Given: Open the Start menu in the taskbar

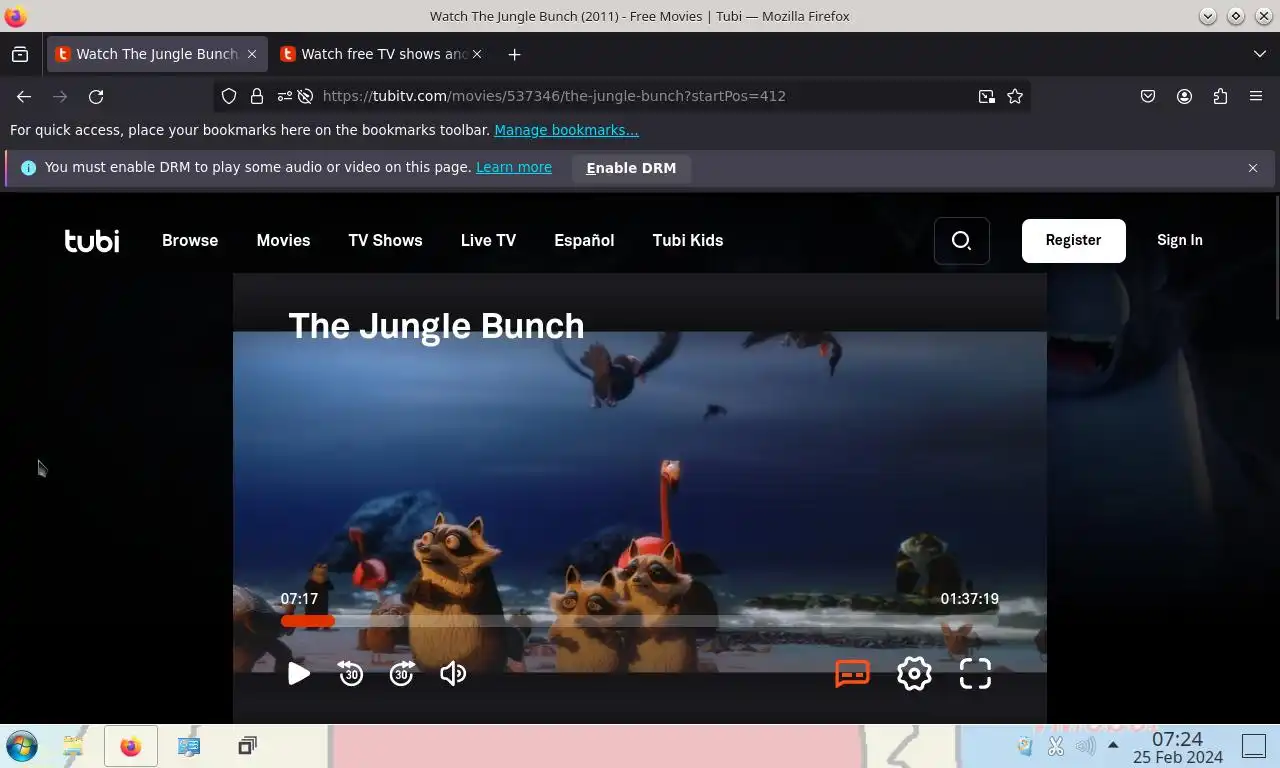Looking at the screenshot, I should point(21,746).
